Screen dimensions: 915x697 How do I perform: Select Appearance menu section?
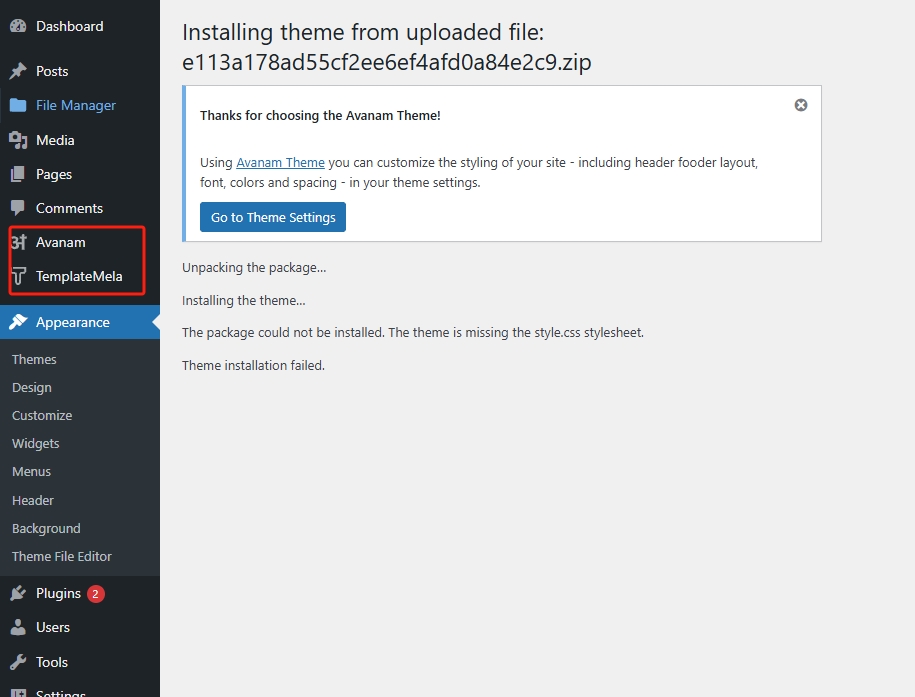click(x=80, y=322)
